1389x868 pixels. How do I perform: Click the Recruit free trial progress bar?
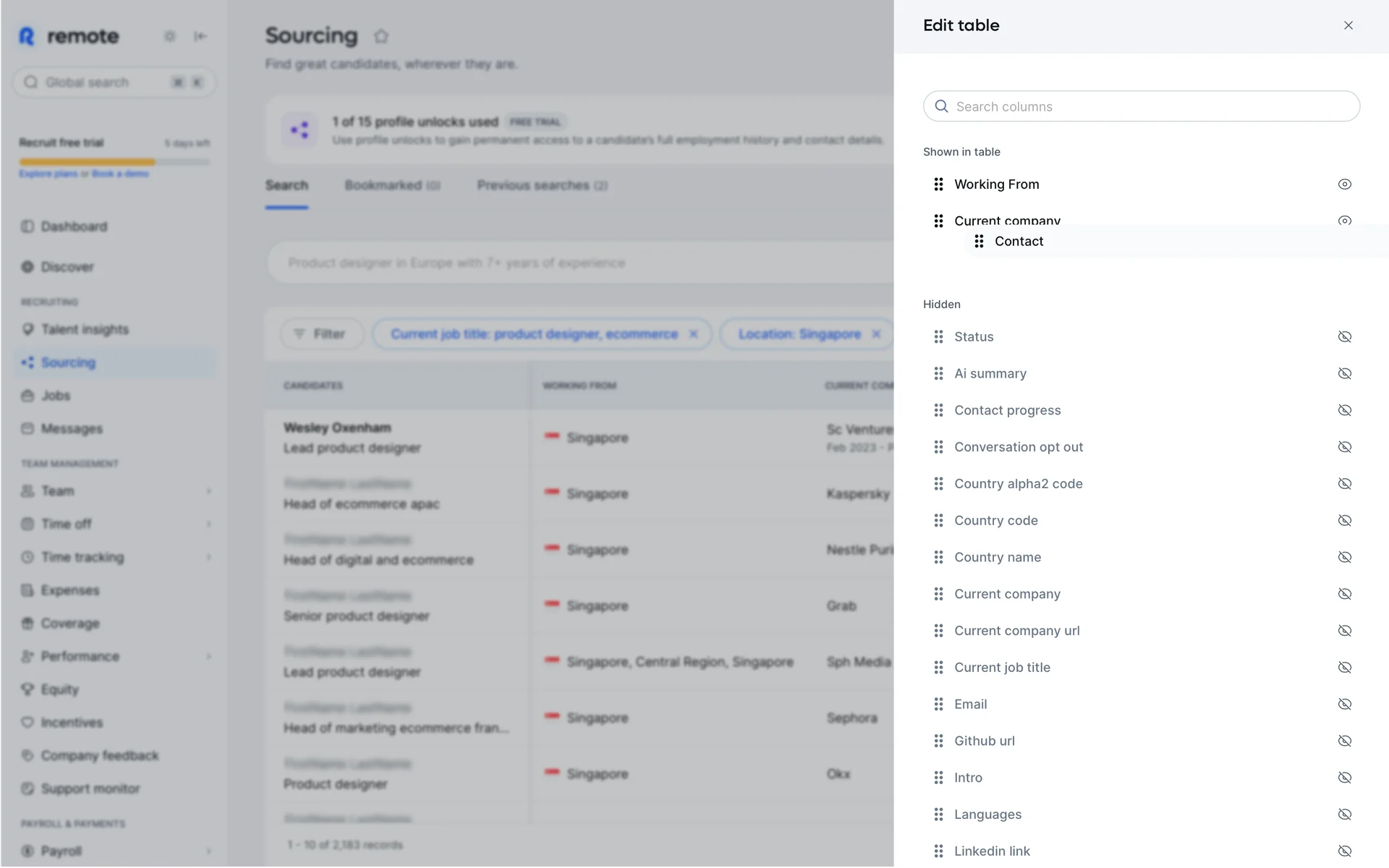pyautogui.click(x=114, y=162)
